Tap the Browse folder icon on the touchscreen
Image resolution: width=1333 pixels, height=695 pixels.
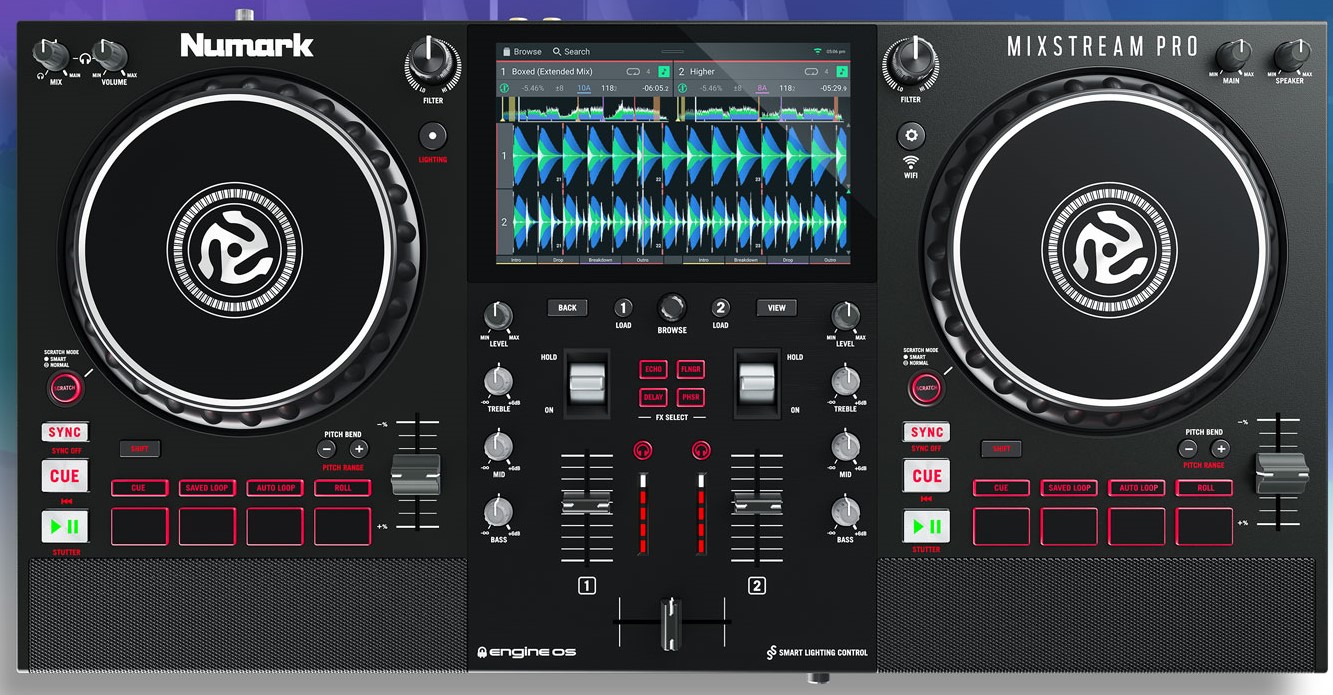click(x=507, y=51)
